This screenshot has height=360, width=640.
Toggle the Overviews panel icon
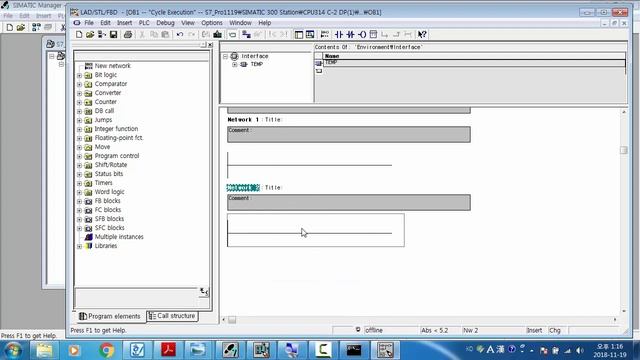299,35
